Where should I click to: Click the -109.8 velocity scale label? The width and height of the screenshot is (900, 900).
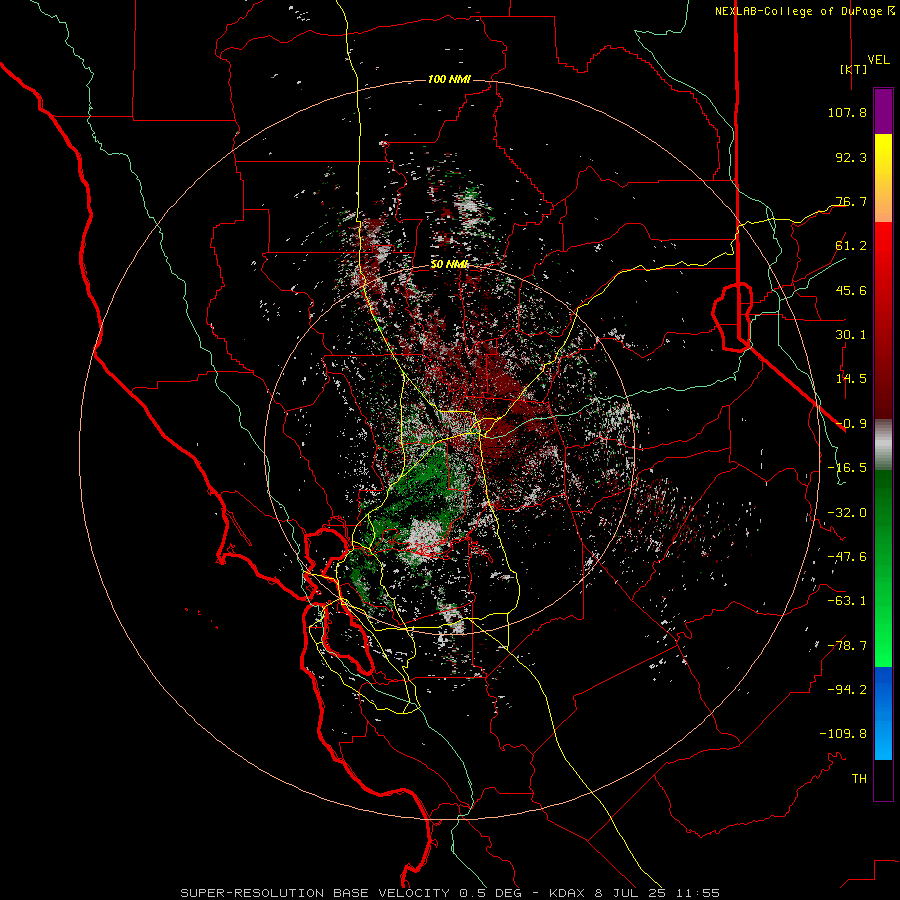pyautogui.click(x=843, y=734)
